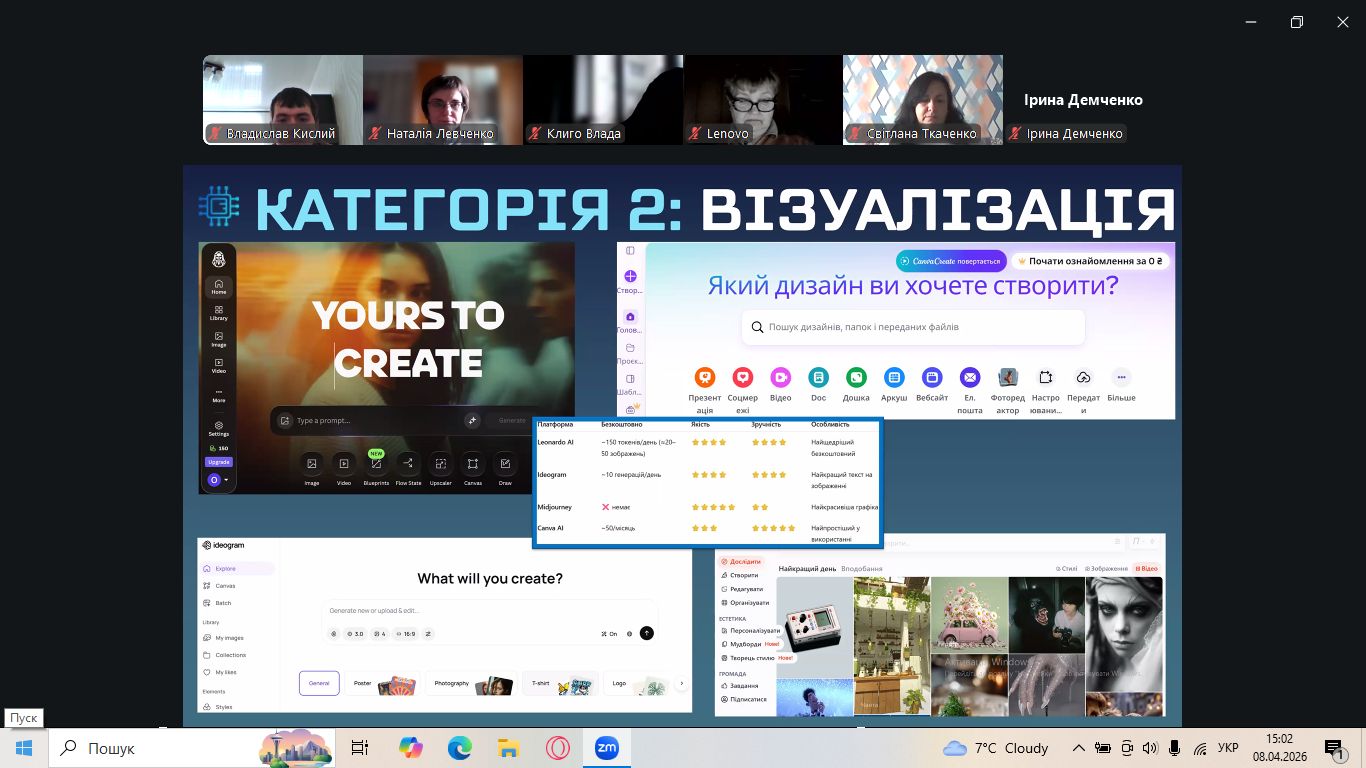
Task: Click the Canva search designs field
Action: click(x=913, y=327)
